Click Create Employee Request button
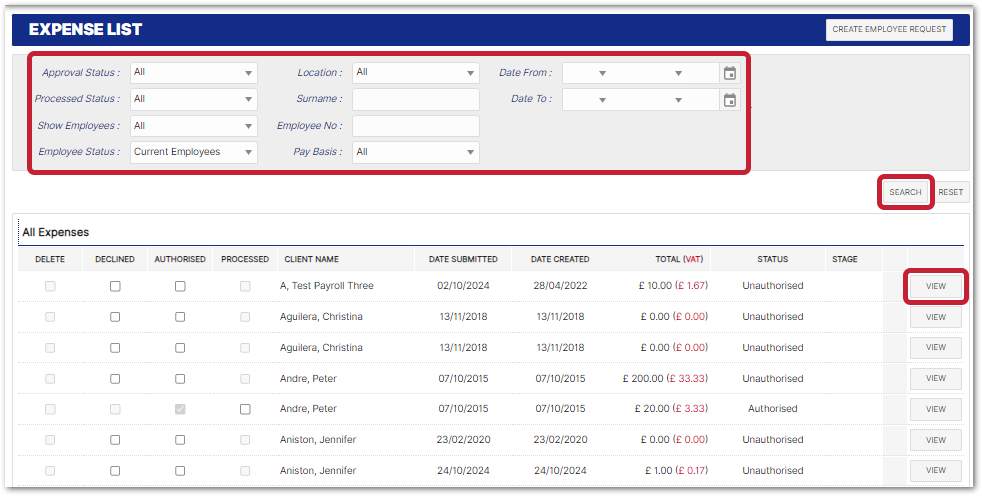This screenshot has height=496, width=982. (x=889, y=30)
